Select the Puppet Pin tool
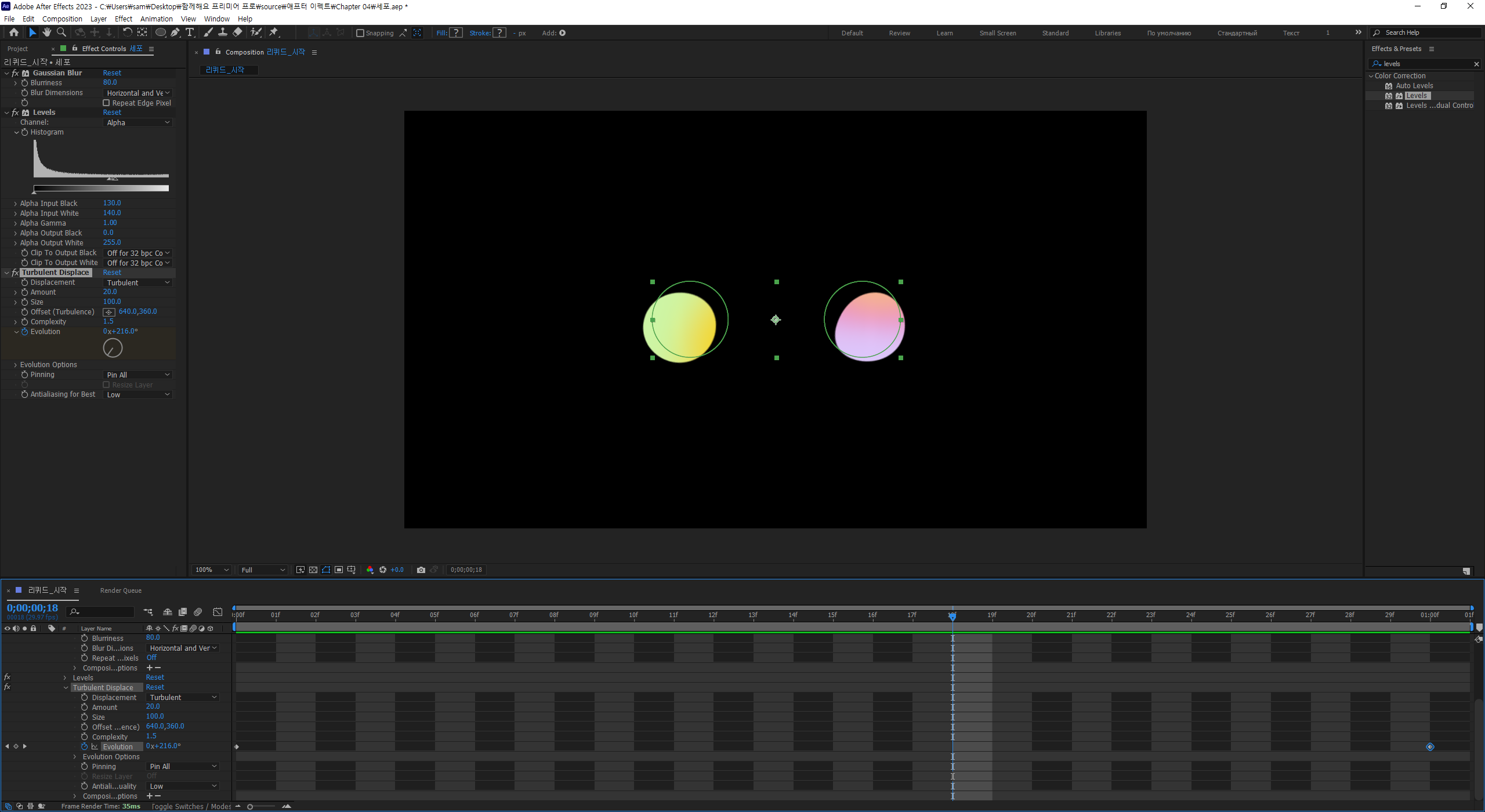This screenshot has height=812, width=1485. click(x=274, y=32)
